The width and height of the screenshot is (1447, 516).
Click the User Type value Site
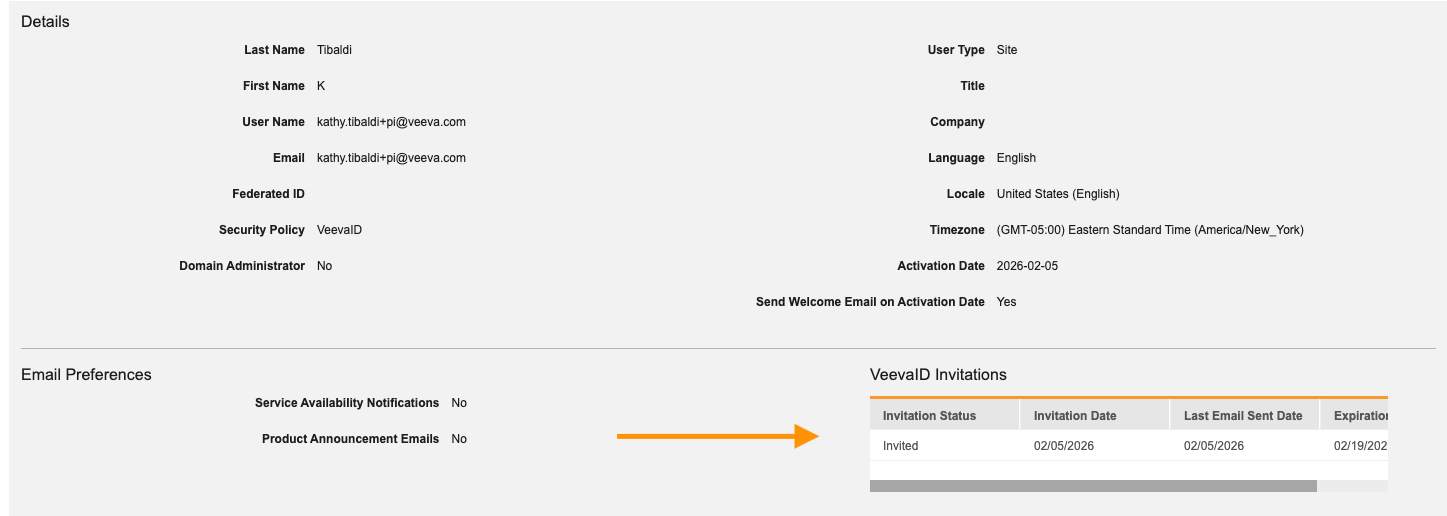pyautogui.click(x=1007, y=50)
